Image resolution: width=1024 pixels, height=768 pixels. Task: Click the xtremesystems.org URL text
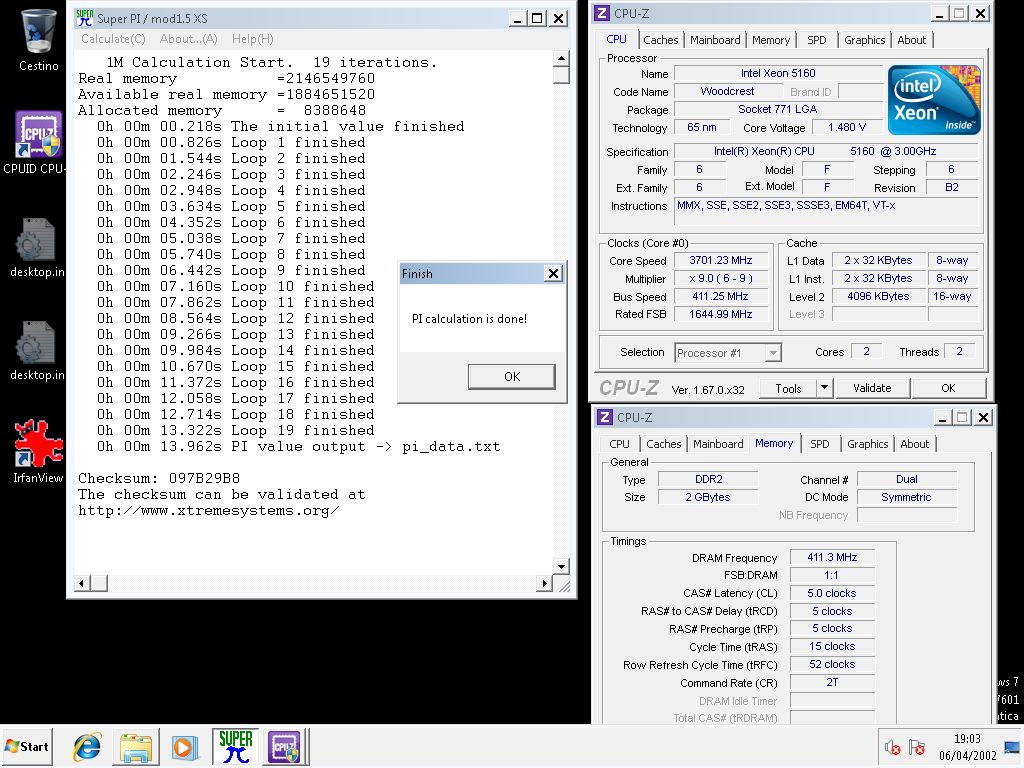[x=208, y=511]
